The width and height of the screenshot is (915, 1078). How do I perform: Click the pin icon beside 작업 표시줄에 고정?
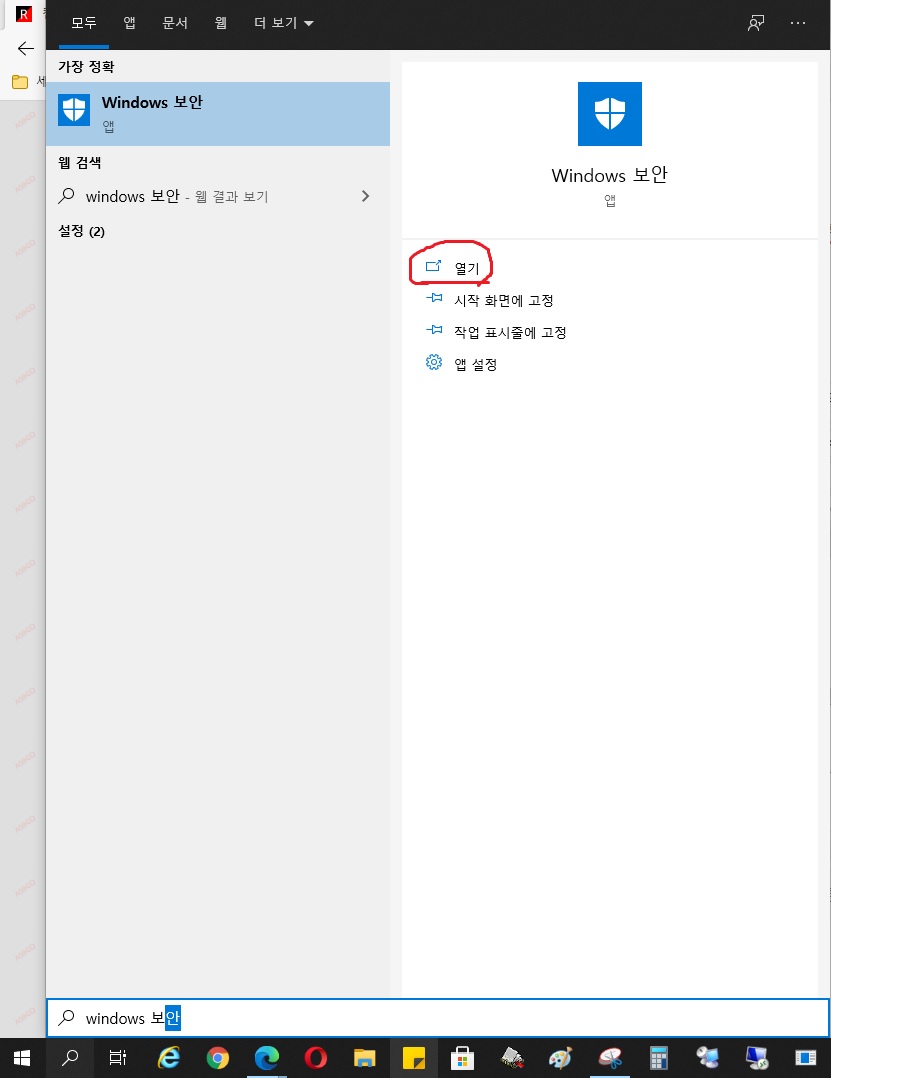[434, 331]
